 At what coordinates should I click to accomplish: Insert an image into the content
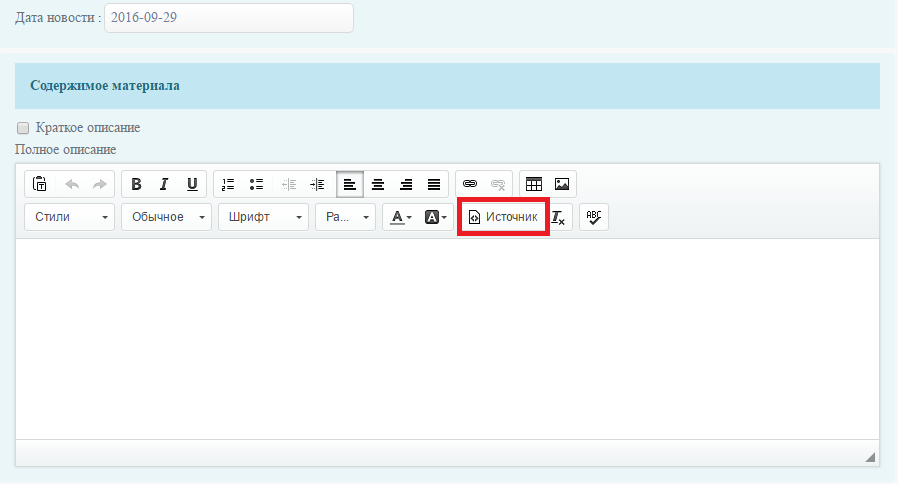[562, 184]
